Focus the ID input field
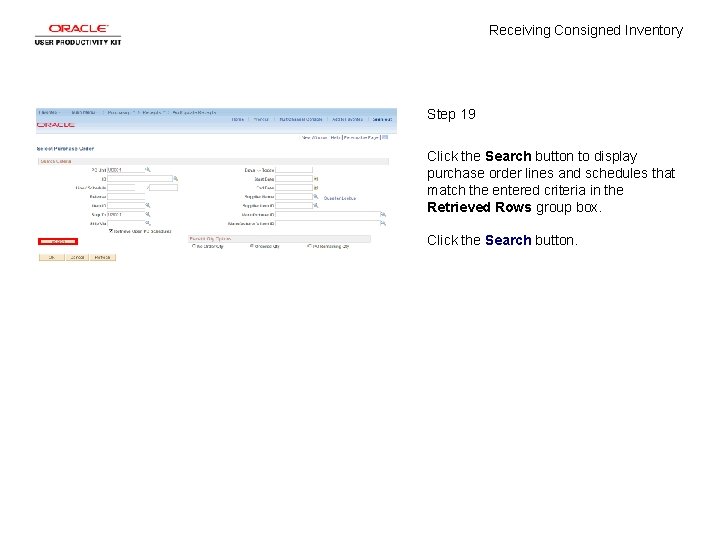This screenshot has width=720, height=540. tap(140, 179)
